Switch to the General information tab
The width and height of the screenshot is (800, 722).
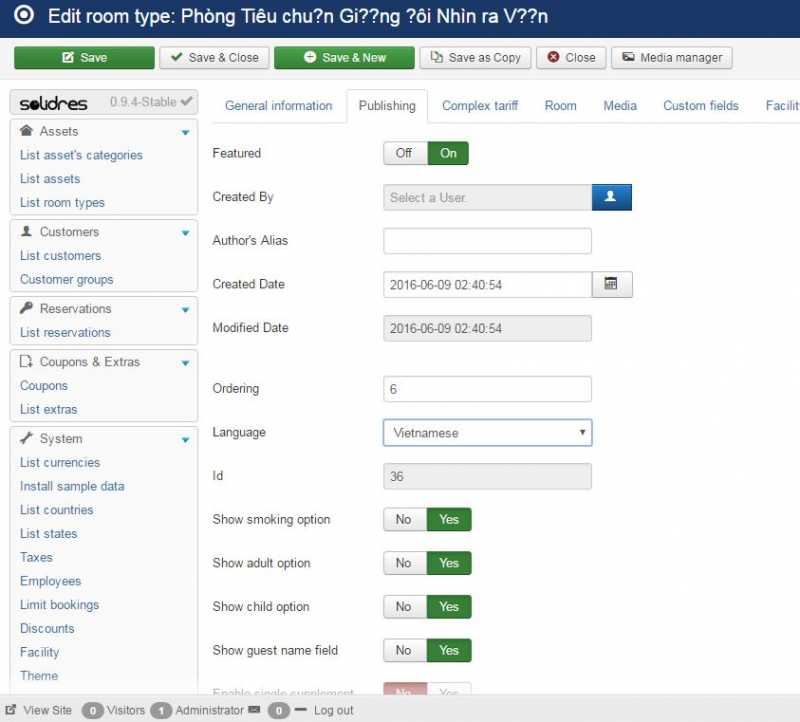pyautogui.click(x=278, y=106)
